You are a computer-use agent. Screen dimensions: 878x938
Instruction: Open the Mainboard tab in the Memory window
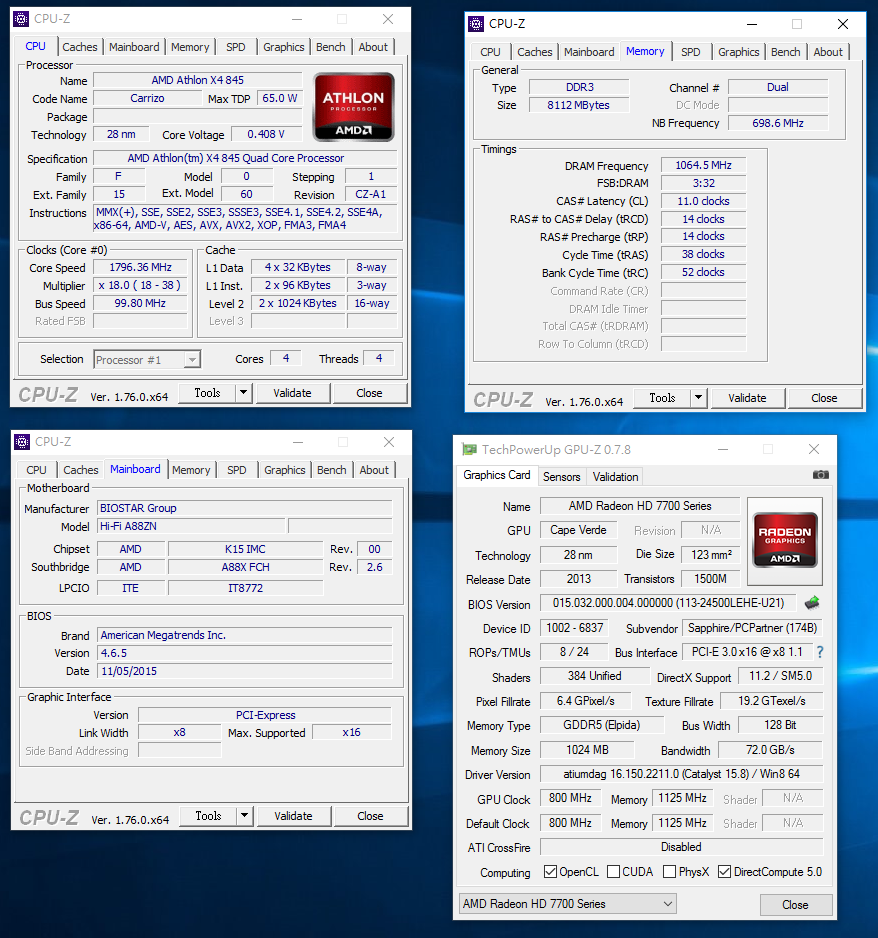click(x=589, y=52)
